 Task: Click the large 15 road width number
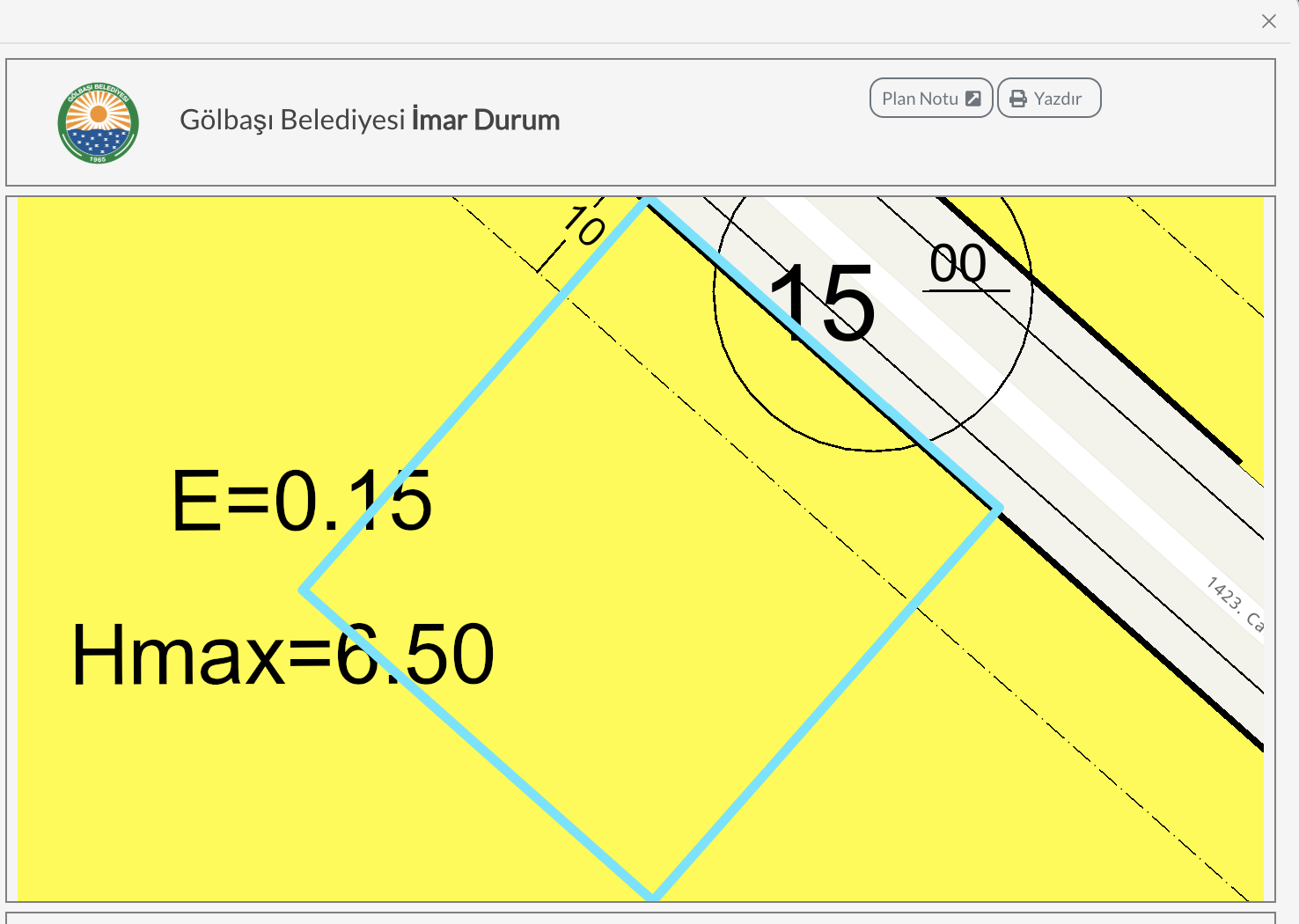(x=822, y=304)
